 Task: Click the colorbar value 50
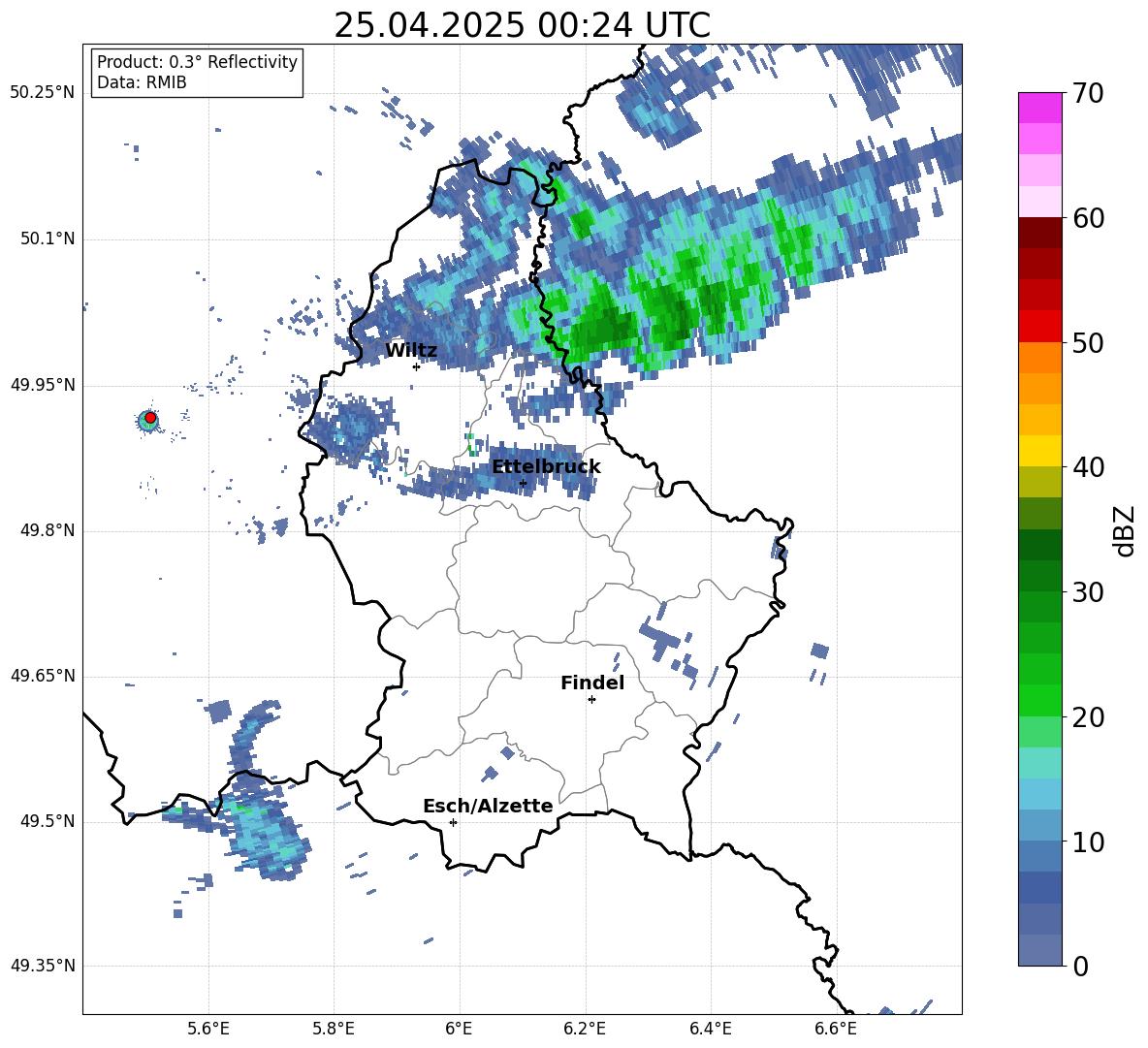tap(1088, 342)
